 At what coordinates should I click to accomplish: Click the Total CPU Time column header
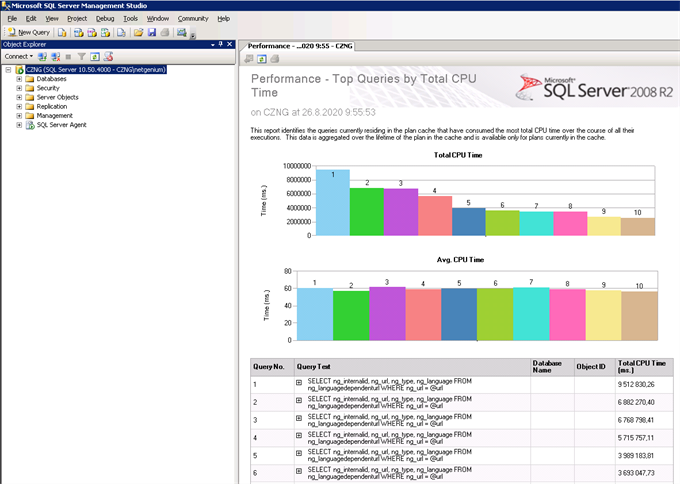click(644, 367)
